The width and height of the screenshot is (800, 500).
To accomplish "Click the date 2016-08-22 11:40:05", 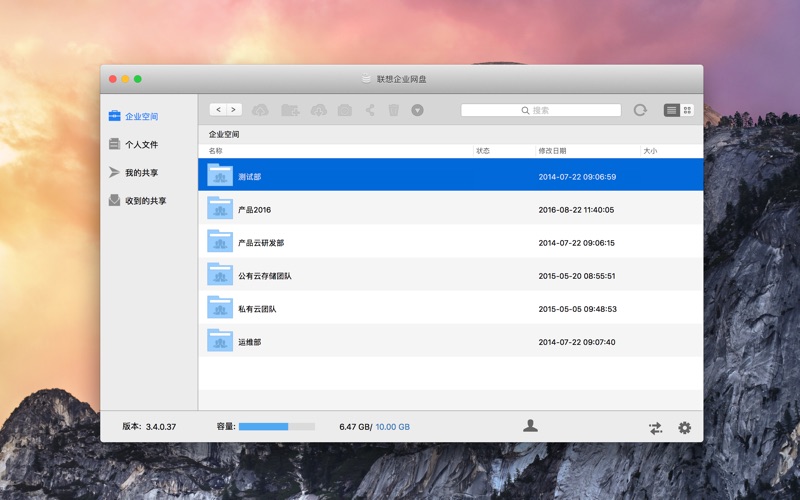I will pyautogui.click(x=576, y=210).
